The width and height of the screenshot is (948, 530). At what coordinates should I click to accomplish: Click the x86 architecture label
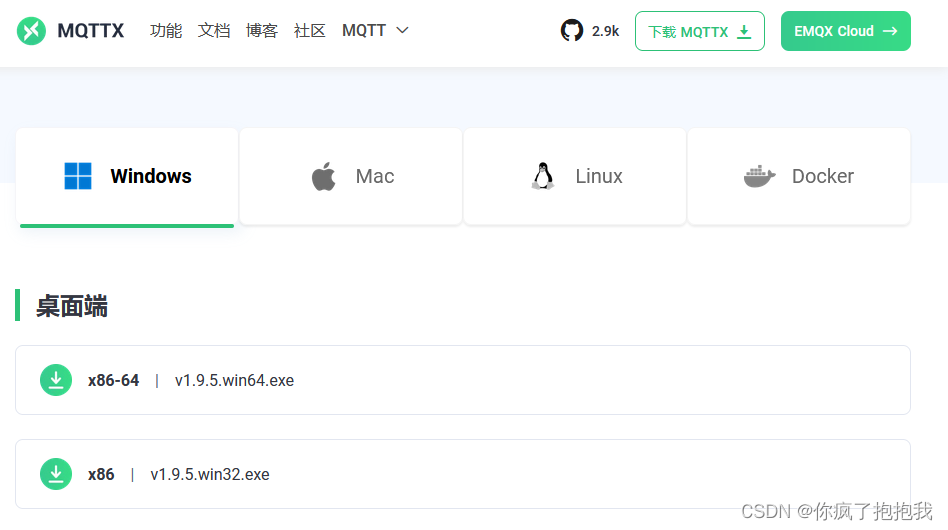pos(101,474)
